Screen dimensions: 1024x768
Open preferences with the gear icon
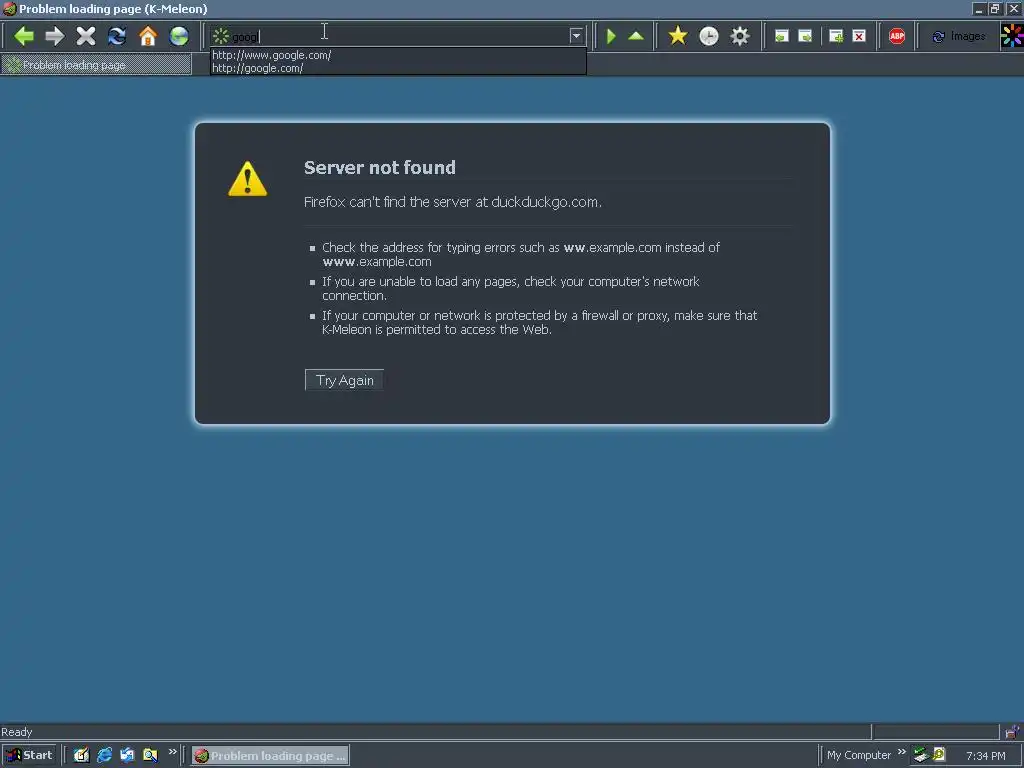739,36
